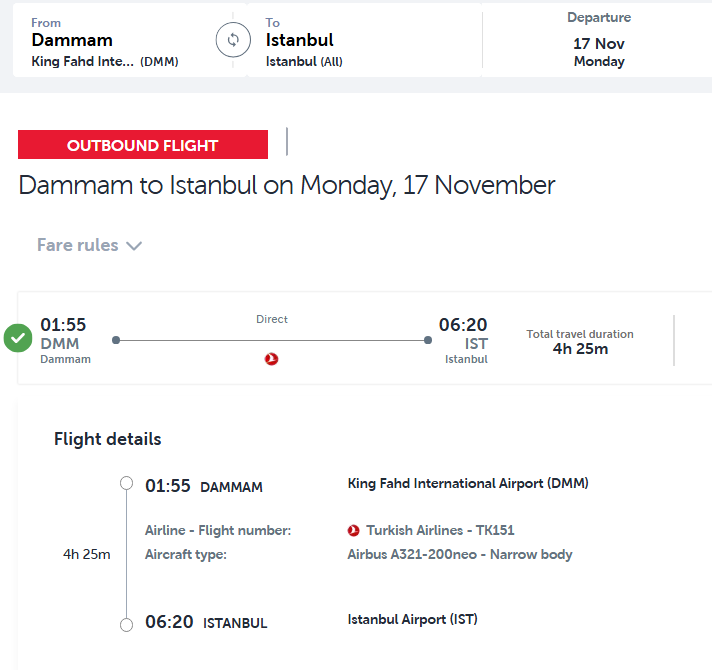Click the Total travel duration 4h 25m

pyautogui.click(x=580, y=341)
